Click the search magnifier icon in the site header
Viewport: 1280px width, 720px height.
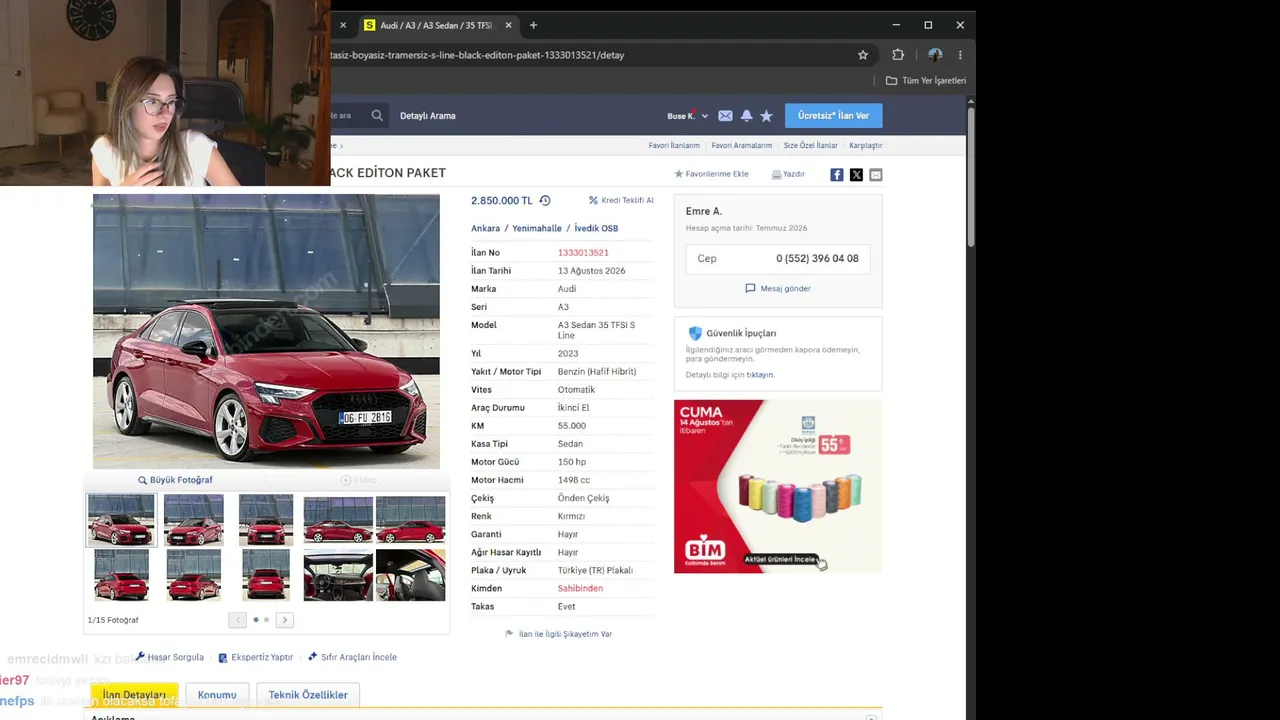click(377, 115)
